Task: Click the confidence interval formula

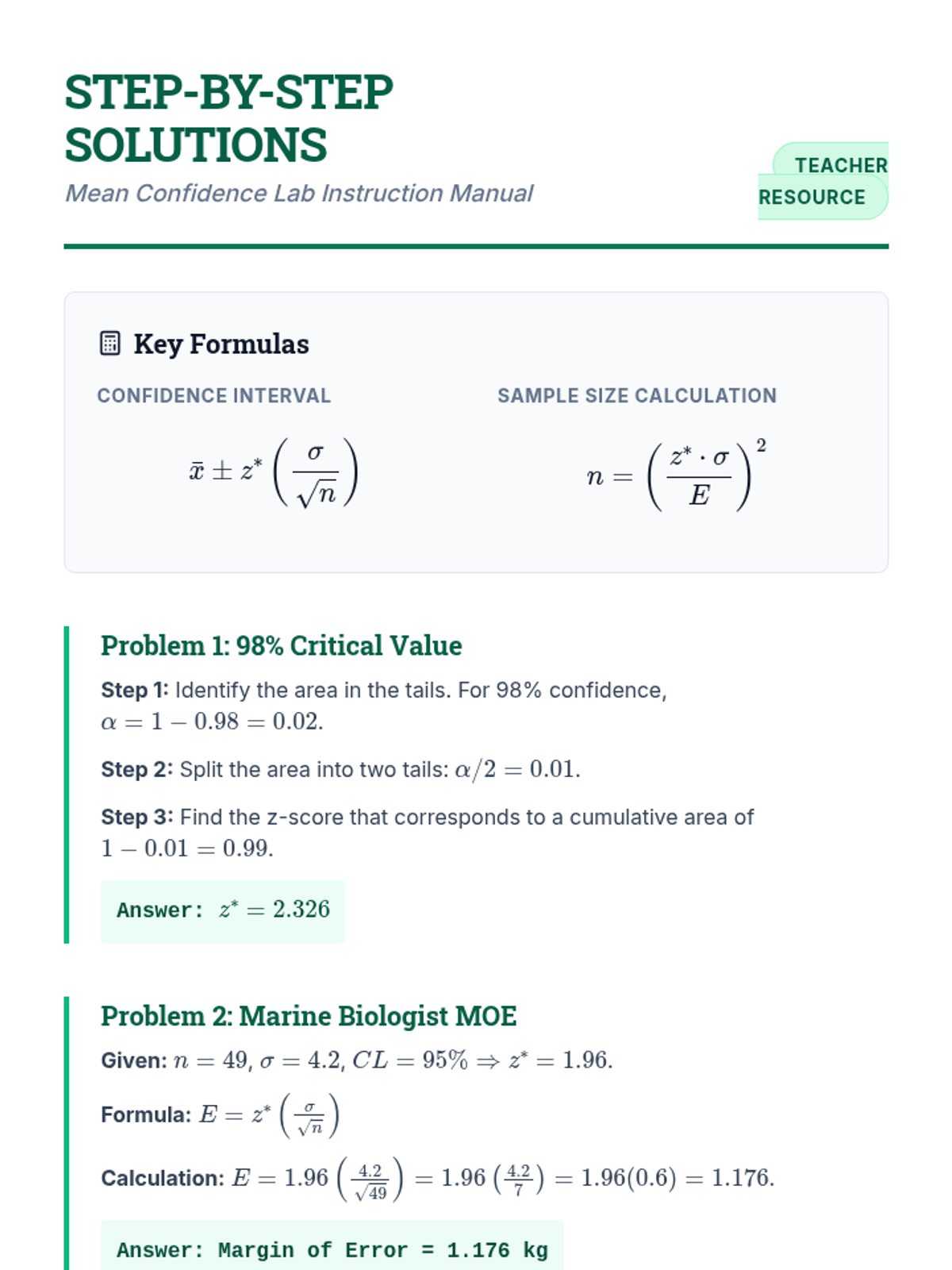Action: 274,472
